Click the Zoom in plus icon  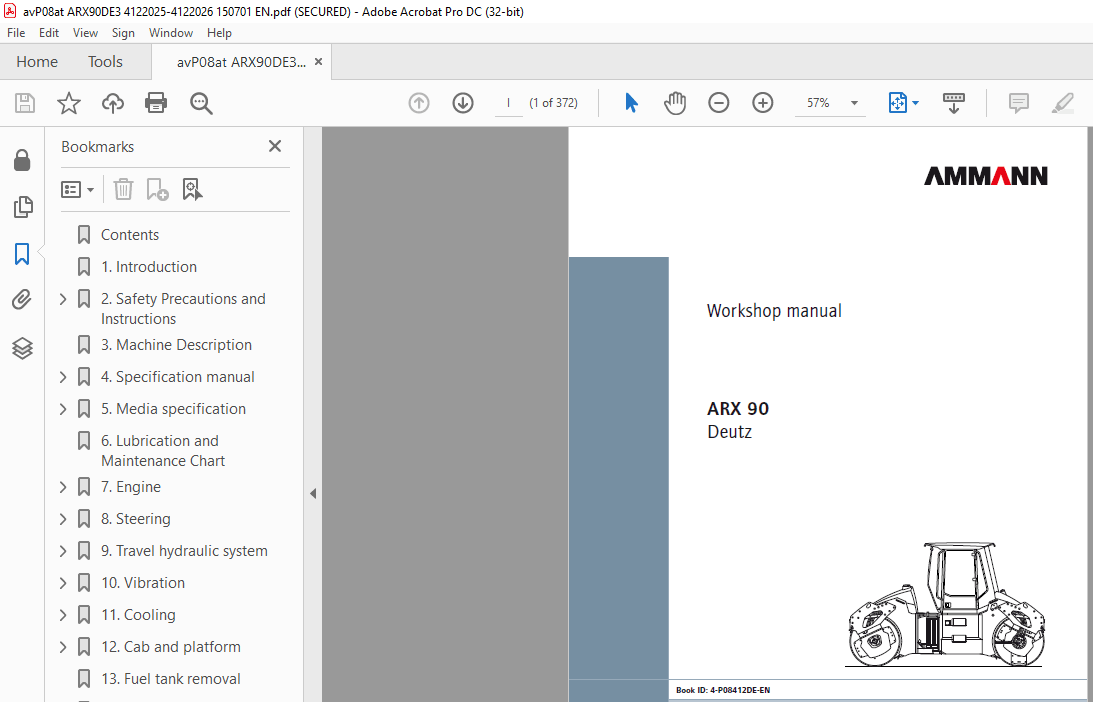[x=763, y=103]
